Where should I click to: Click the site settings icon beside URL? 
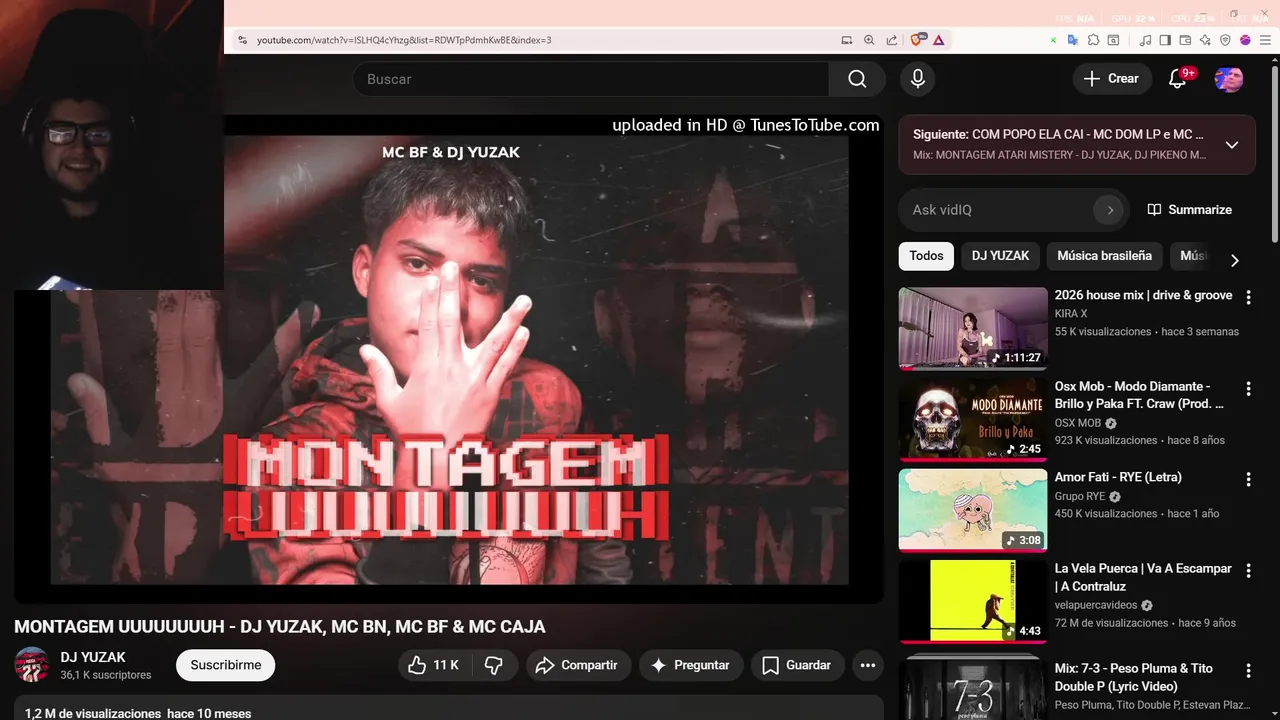[241, 40]
